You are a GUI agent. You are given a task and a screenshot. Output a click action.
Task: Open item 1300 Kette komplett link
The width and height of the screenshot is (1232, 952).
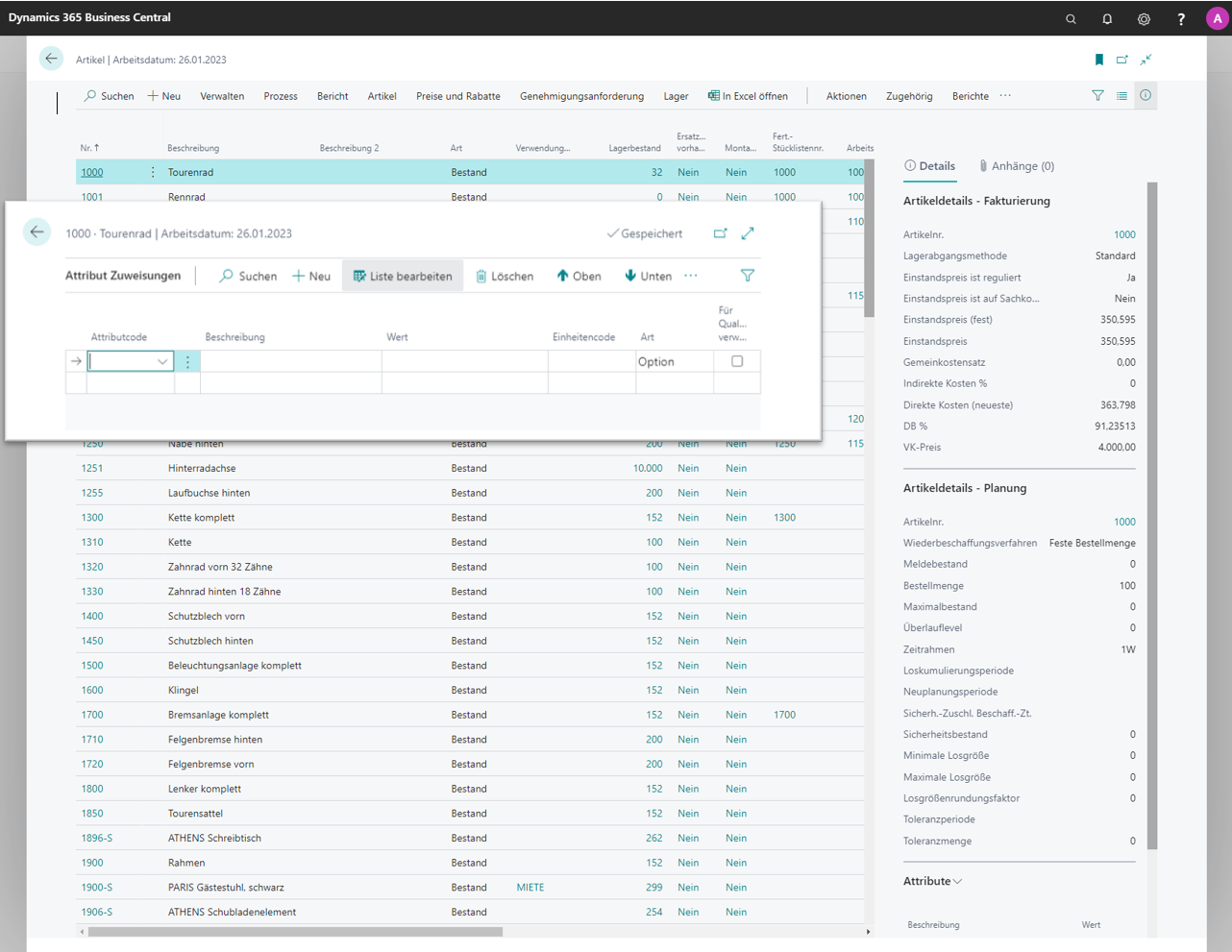[92, 518]
